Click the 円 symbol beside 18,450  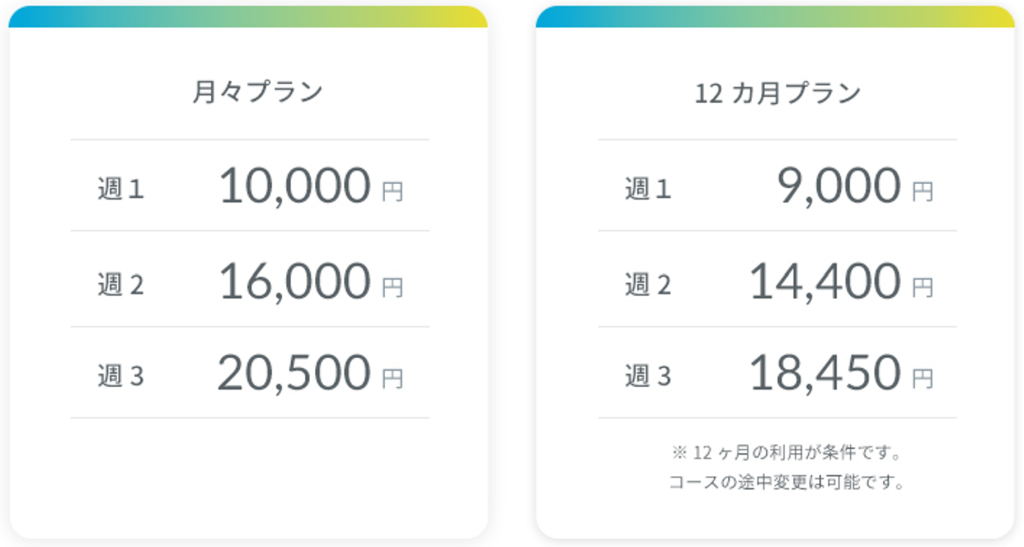coord(923,379)
